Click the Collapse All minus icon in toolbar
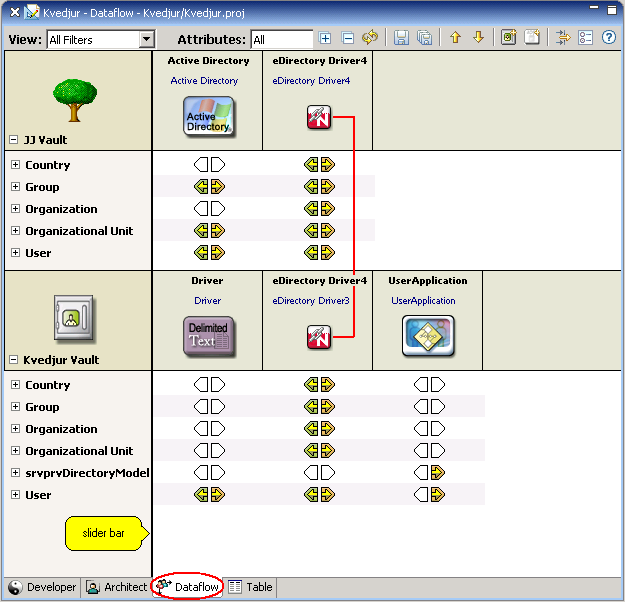625x602 pixels. pyautogui.click(x=348, y=38)
